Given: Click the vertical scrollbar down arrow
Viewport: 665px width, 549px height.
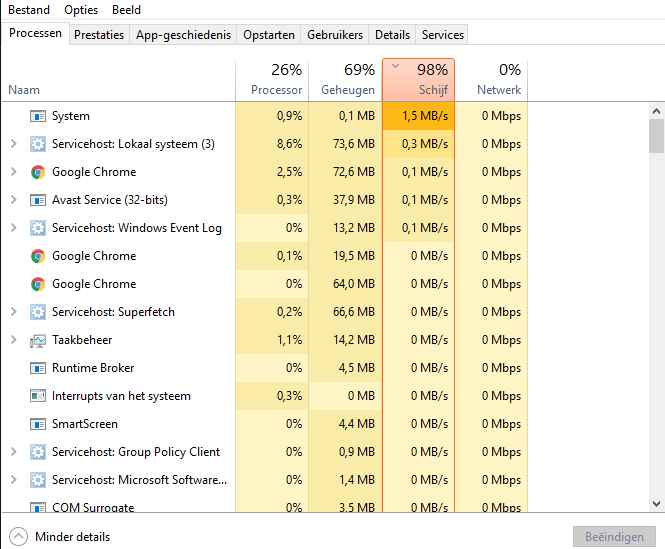Looking at the screenshot, I should click(657, 504).
